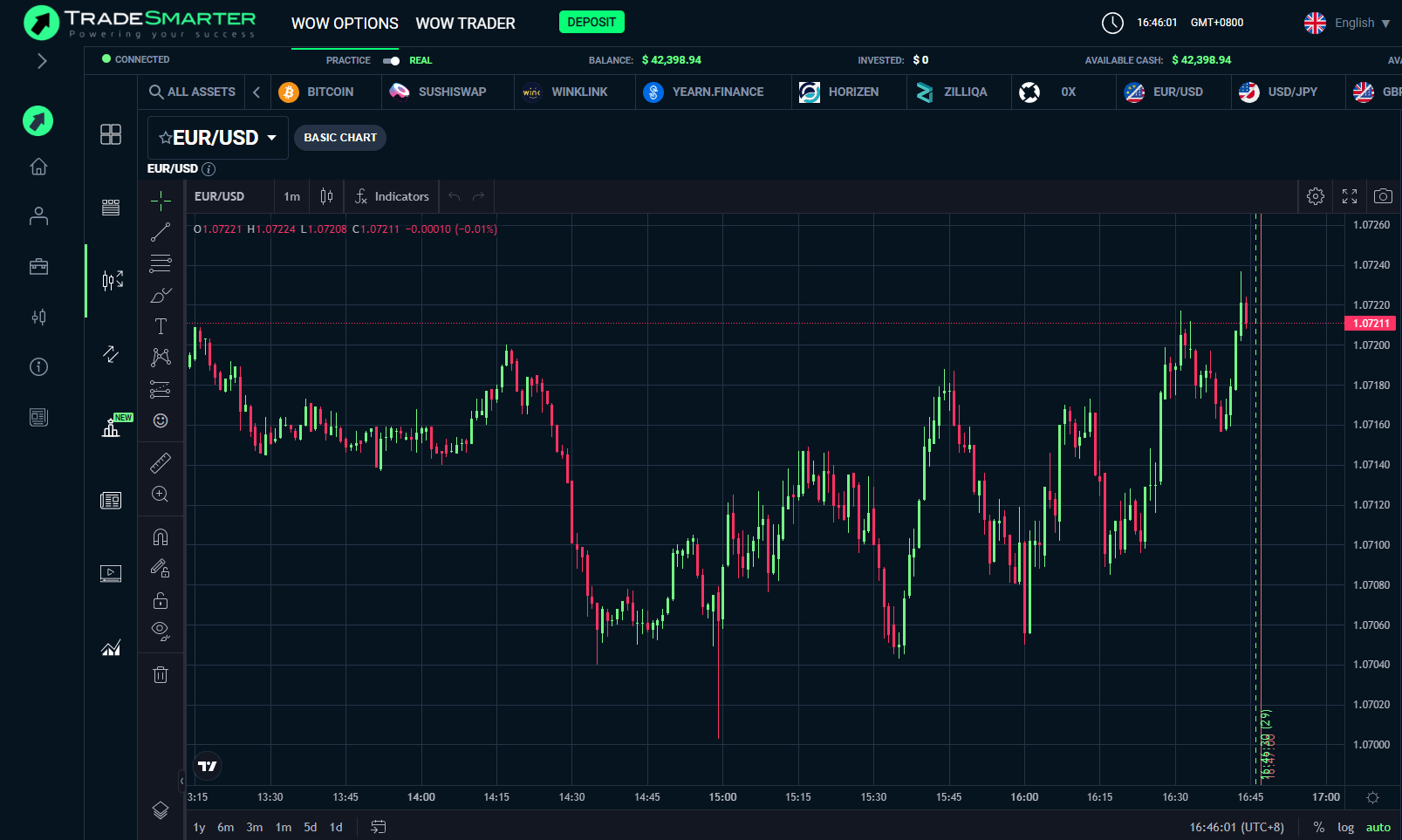Select the USD/JPY asset tab
Image resolution: width=1402 pixels, height=840 pixels.
1278,92
